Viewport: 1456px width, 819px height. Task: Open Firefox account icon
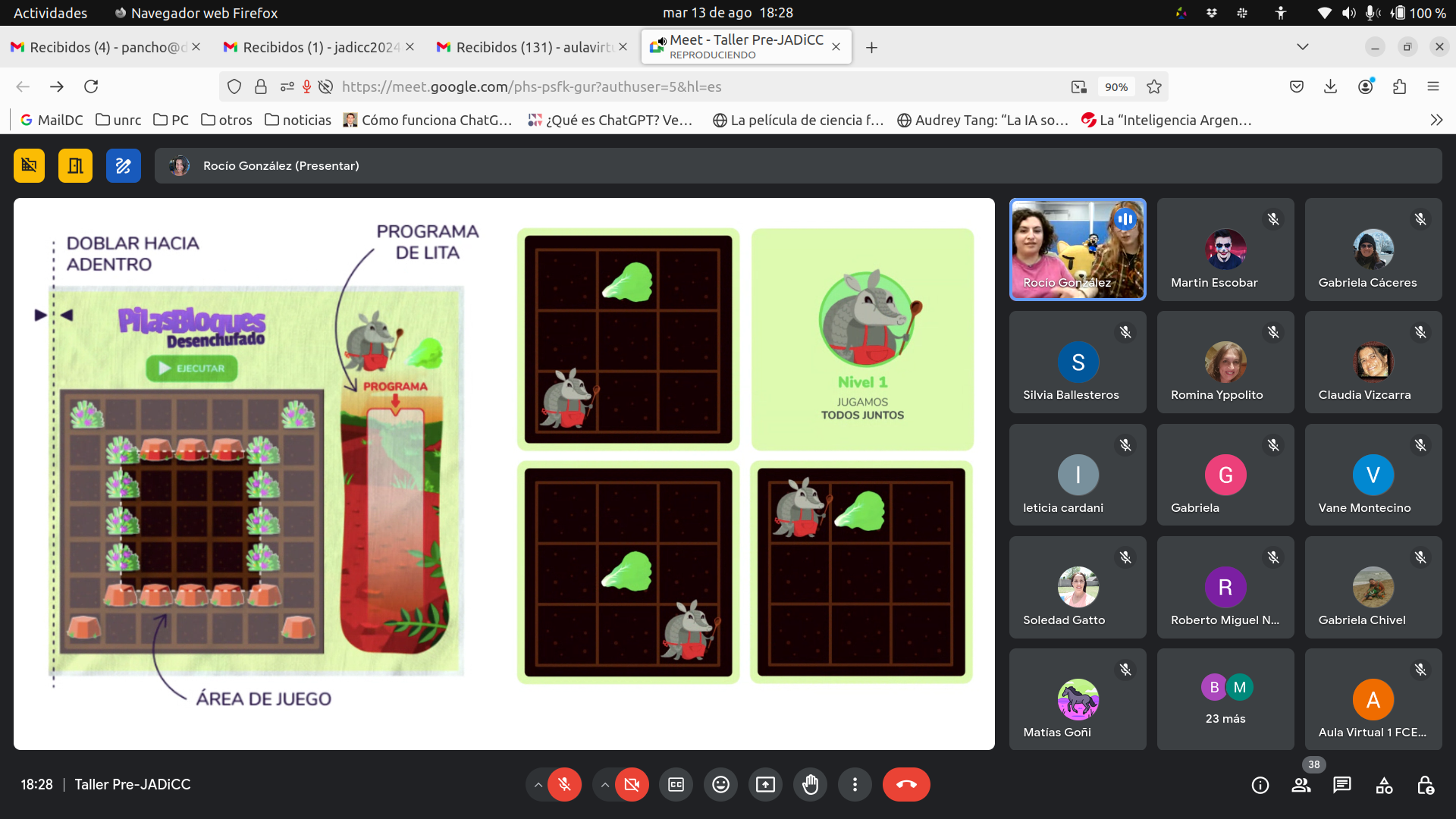(x=1366, y=86)
